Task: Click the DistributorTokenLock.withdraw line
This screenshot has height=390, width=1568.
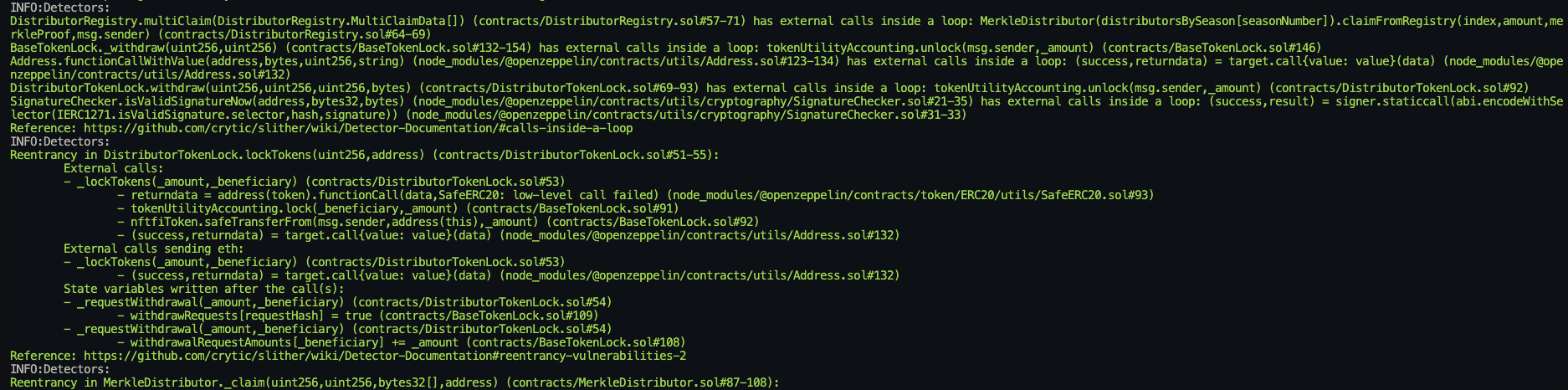Action: pos(770,88)
